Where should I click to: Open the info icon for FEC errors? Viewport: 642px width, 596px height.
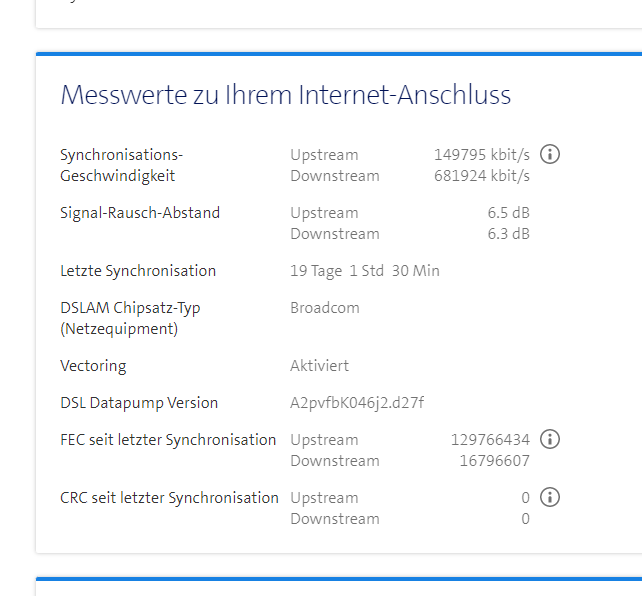click(549, 440)
